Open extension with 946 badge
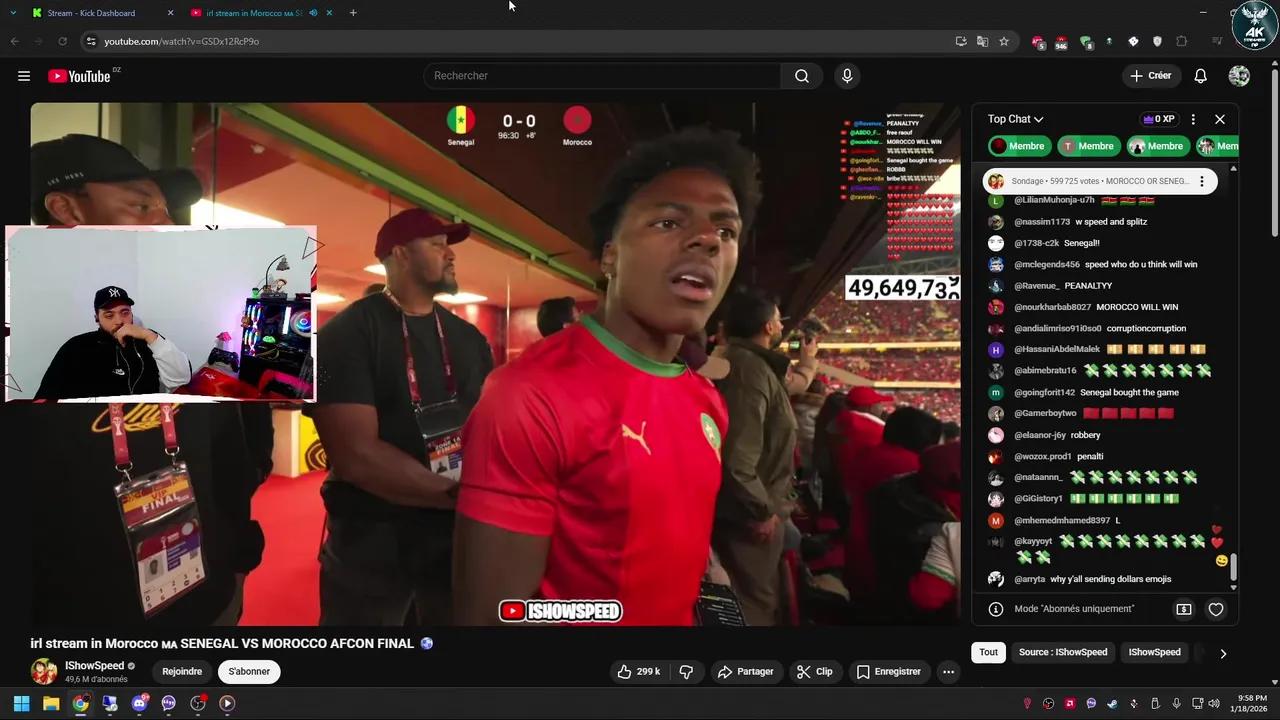Viewport: 1280px width, 720px height. [x=1061, y=42]
